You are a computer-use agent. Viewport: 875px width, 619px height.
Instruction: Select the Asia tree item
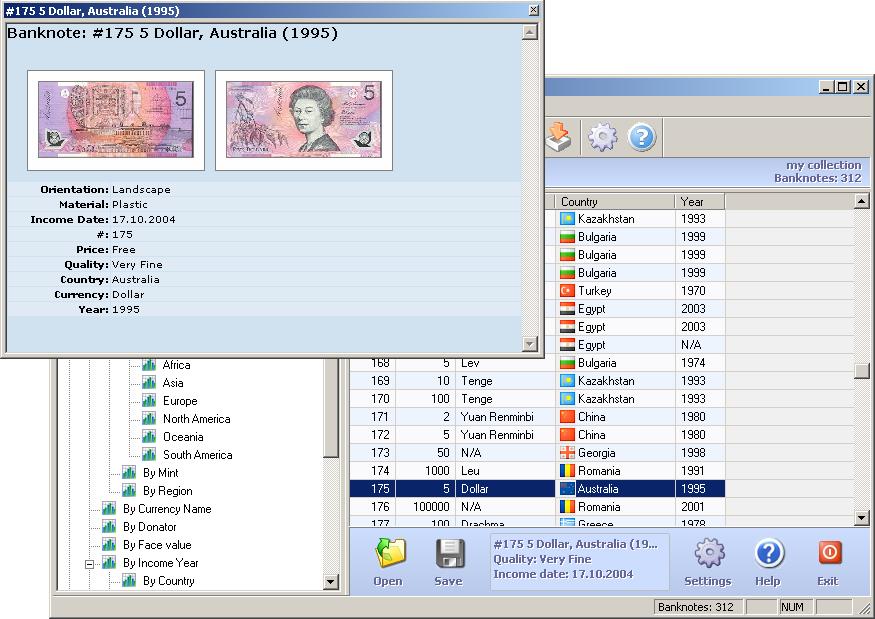173,383
